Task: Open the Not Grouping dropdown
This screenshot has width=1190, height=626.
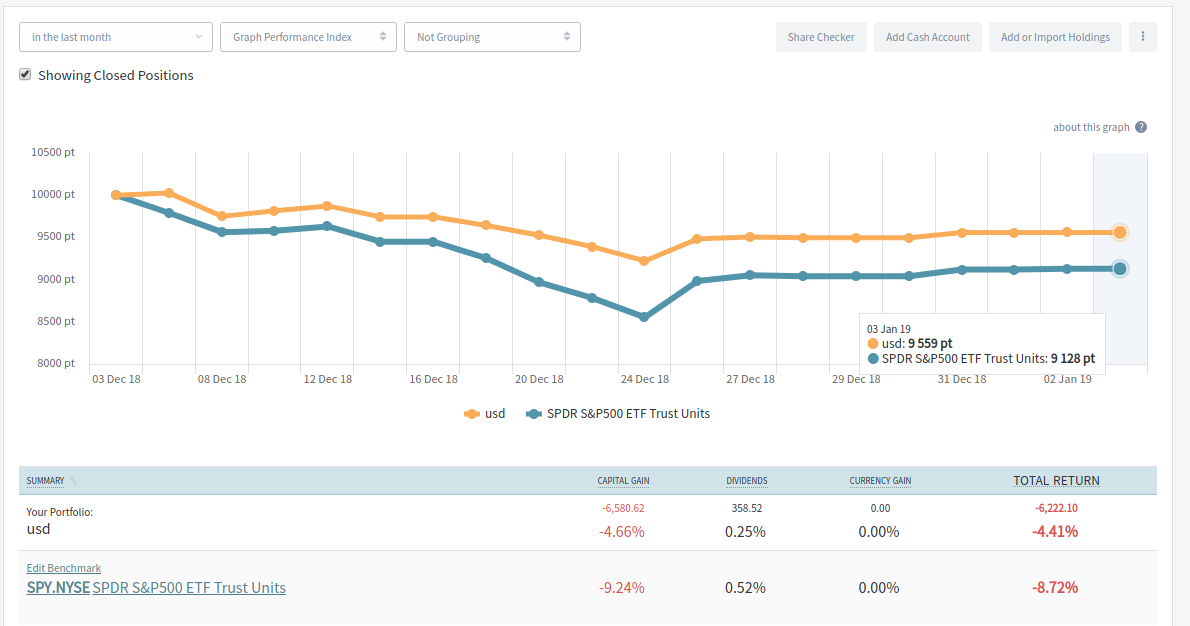Action: pos(492,37)
